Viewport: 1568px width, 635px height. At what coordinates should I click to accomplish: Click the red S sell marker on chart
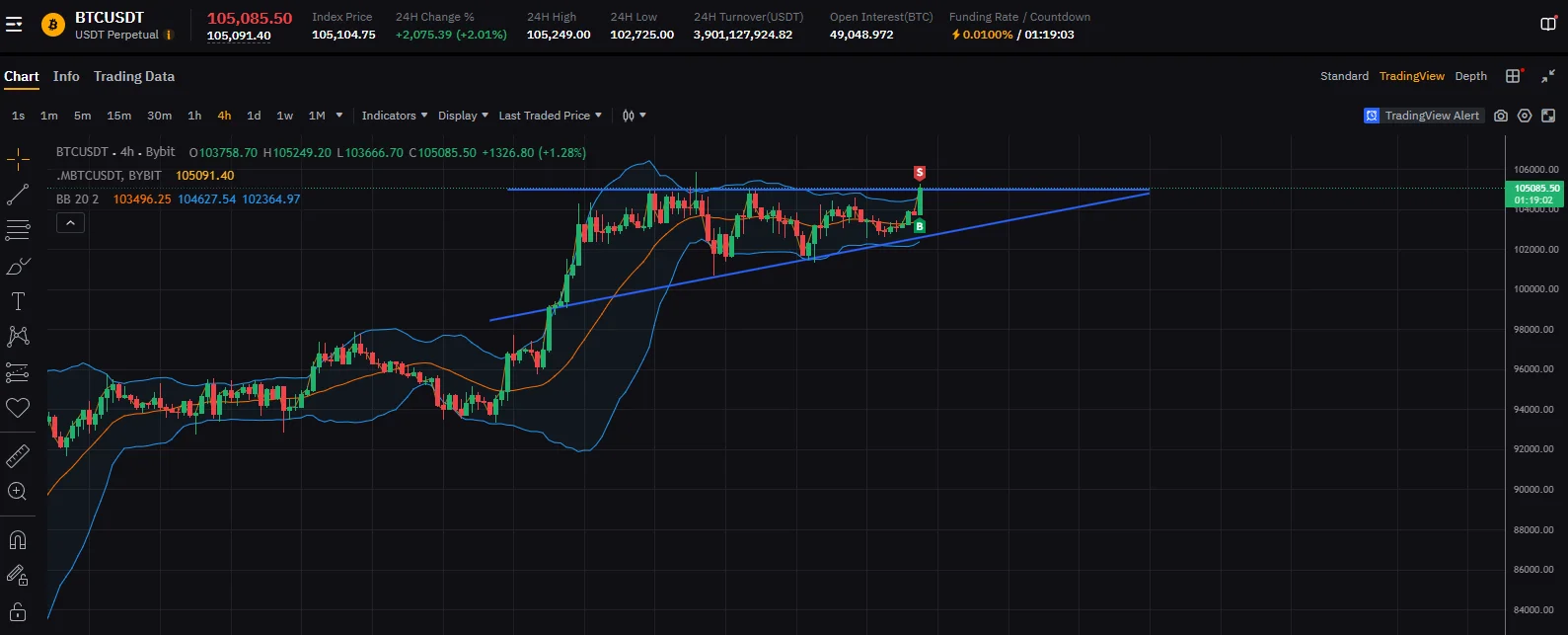tap(920, 173)
